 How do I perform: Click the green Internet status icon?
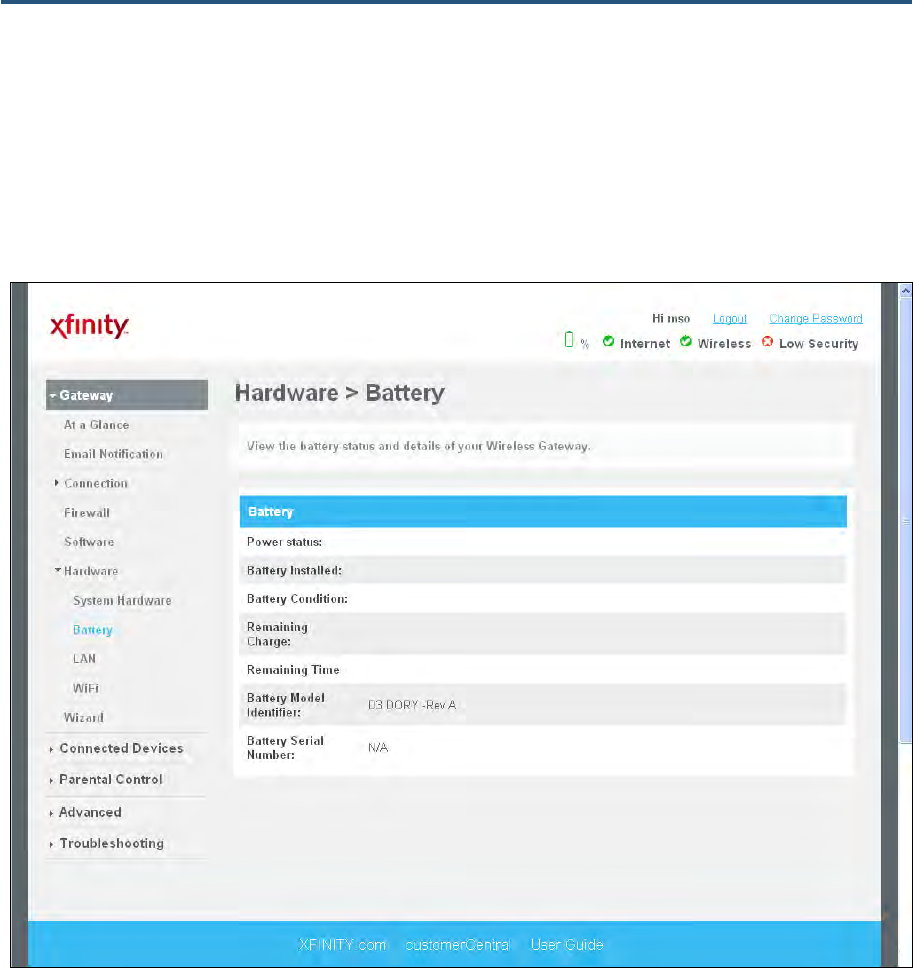pos(608,341)
